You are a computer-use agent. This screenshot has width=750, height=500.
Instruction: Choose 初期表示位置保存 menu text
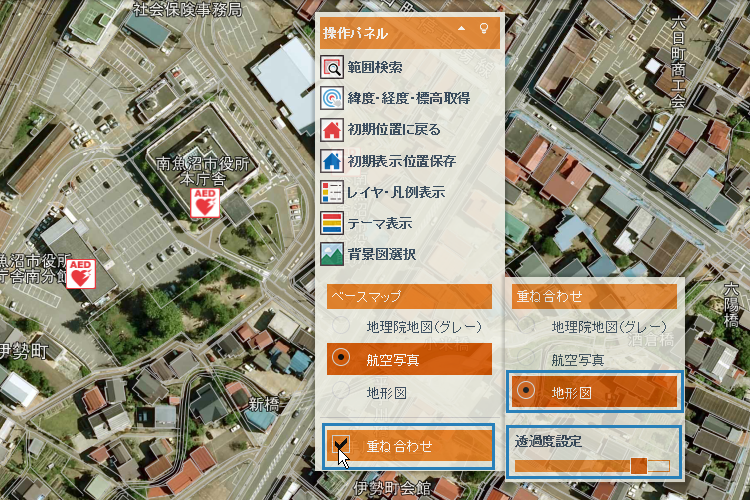(401, 161)
